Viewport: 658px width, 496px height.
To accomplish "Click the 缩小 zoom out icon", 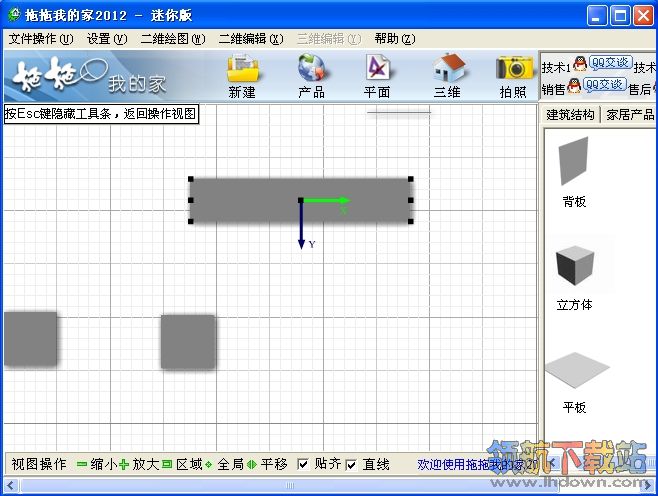I will [x=82, y=464].
